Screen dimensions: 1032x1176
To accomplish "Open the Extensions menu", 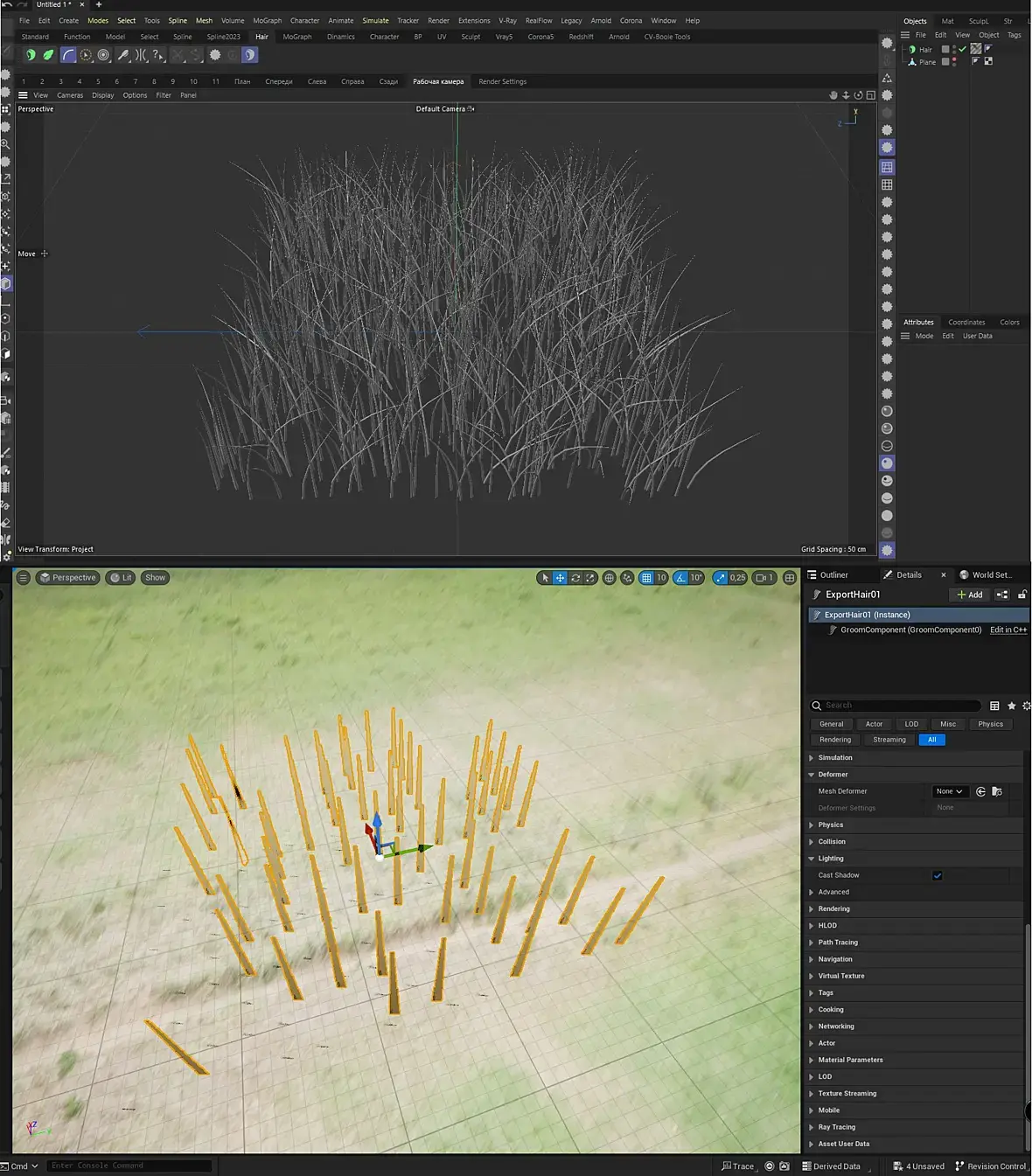I will tap(474, 21).
